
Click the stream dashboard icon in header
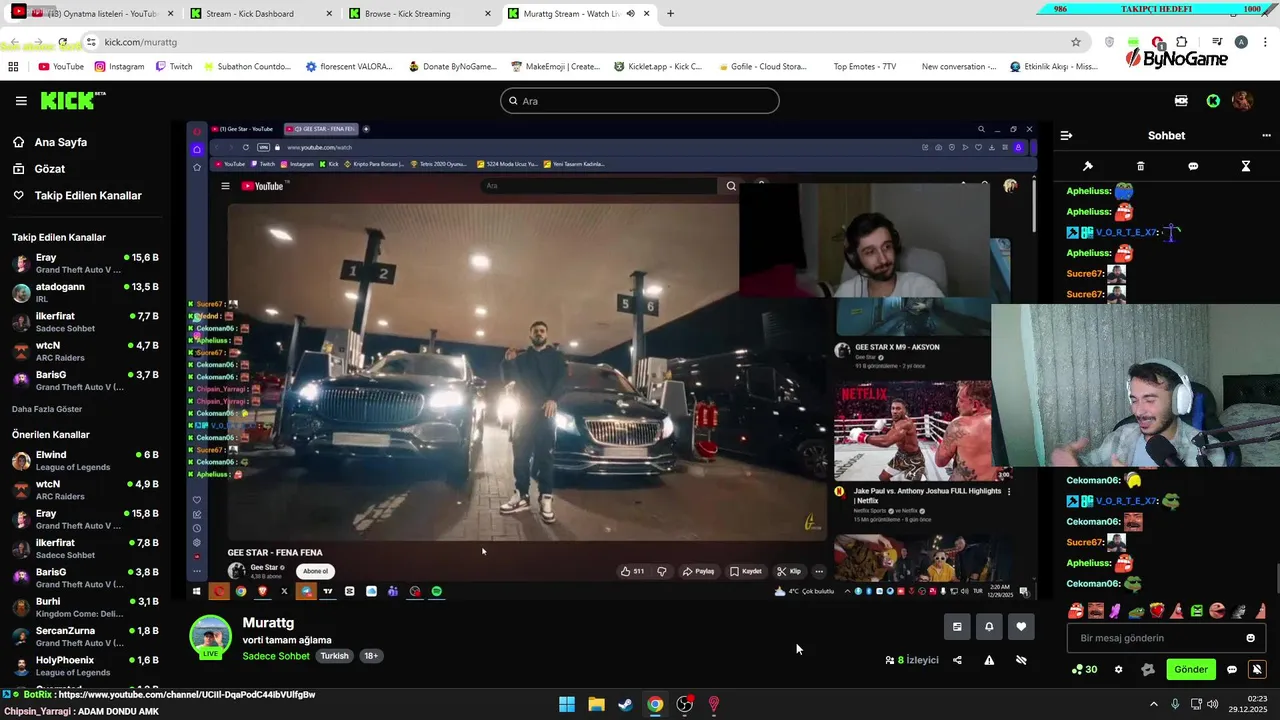[x=1181, y=101]
